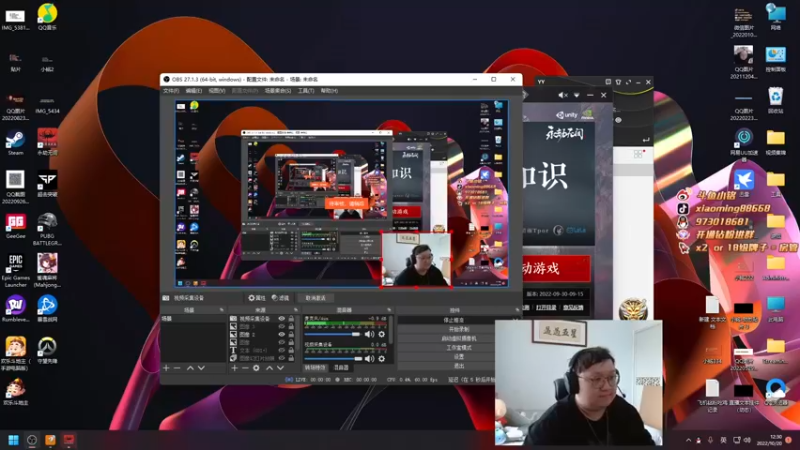Open first mixer track gear settings
The image size is (800, 450).
point(382,335)
